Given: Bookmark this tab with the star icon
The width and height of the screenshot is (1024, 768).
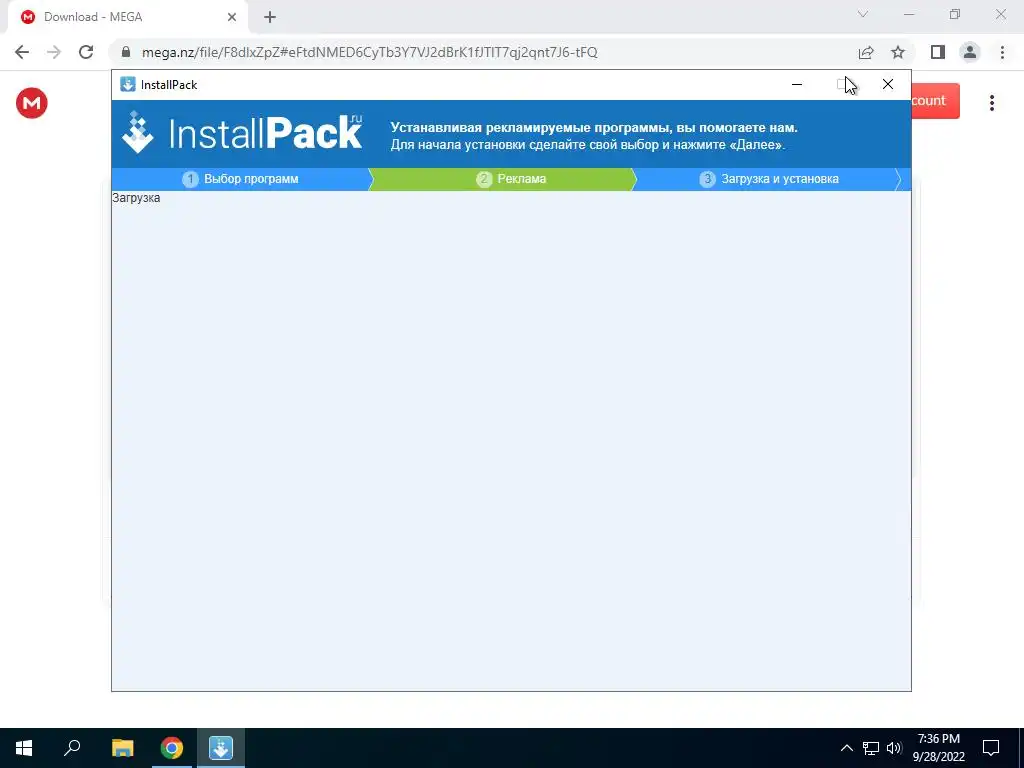Looking at the screenshot, I should click(x=898, y=52).
